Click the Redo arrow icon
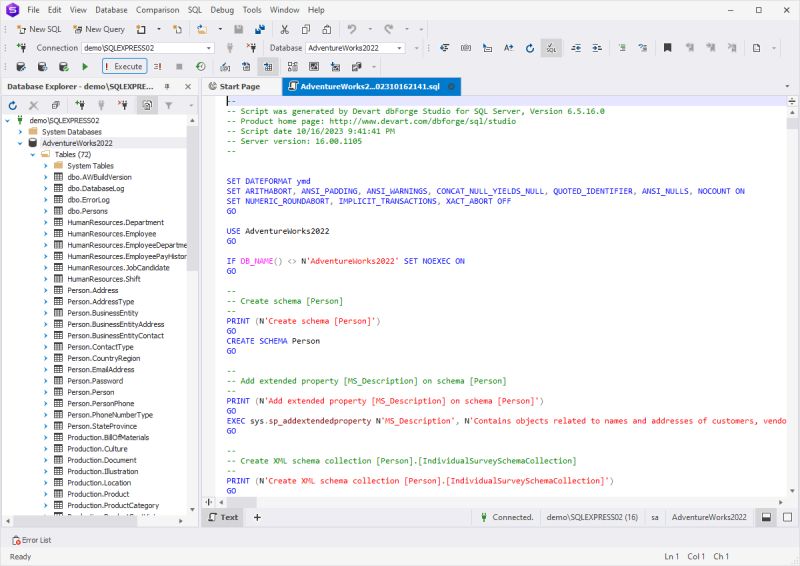This screenshot has width=800, height=566. pos(389,29)
